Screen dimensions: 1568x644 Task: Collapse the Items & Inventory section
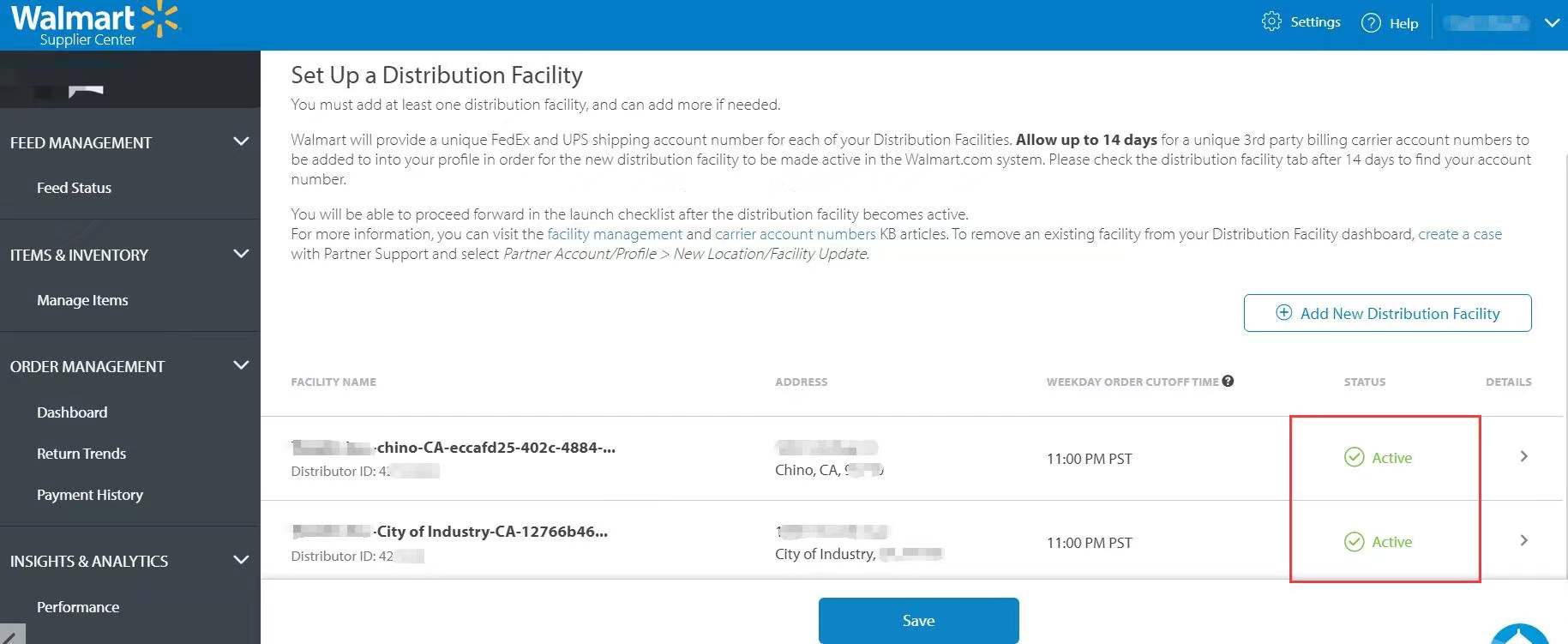tap(241, 254)
